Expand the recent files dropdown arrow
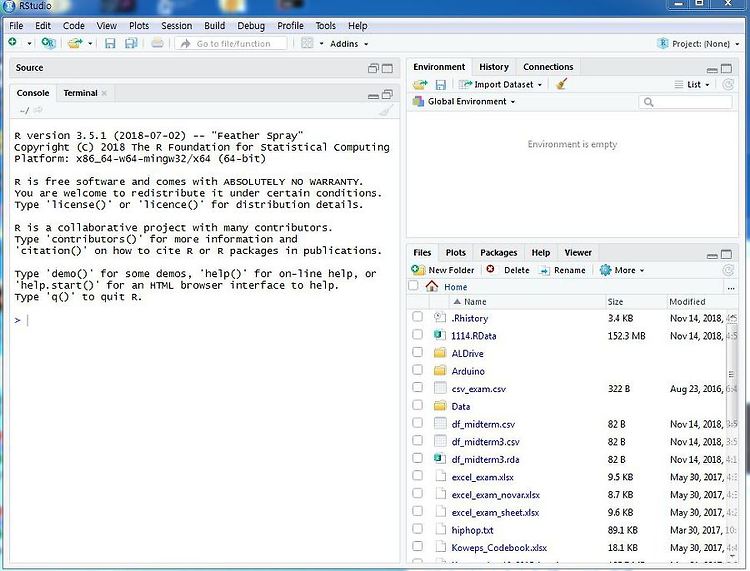This screenshot has width=750, height=571. [90, 44]
